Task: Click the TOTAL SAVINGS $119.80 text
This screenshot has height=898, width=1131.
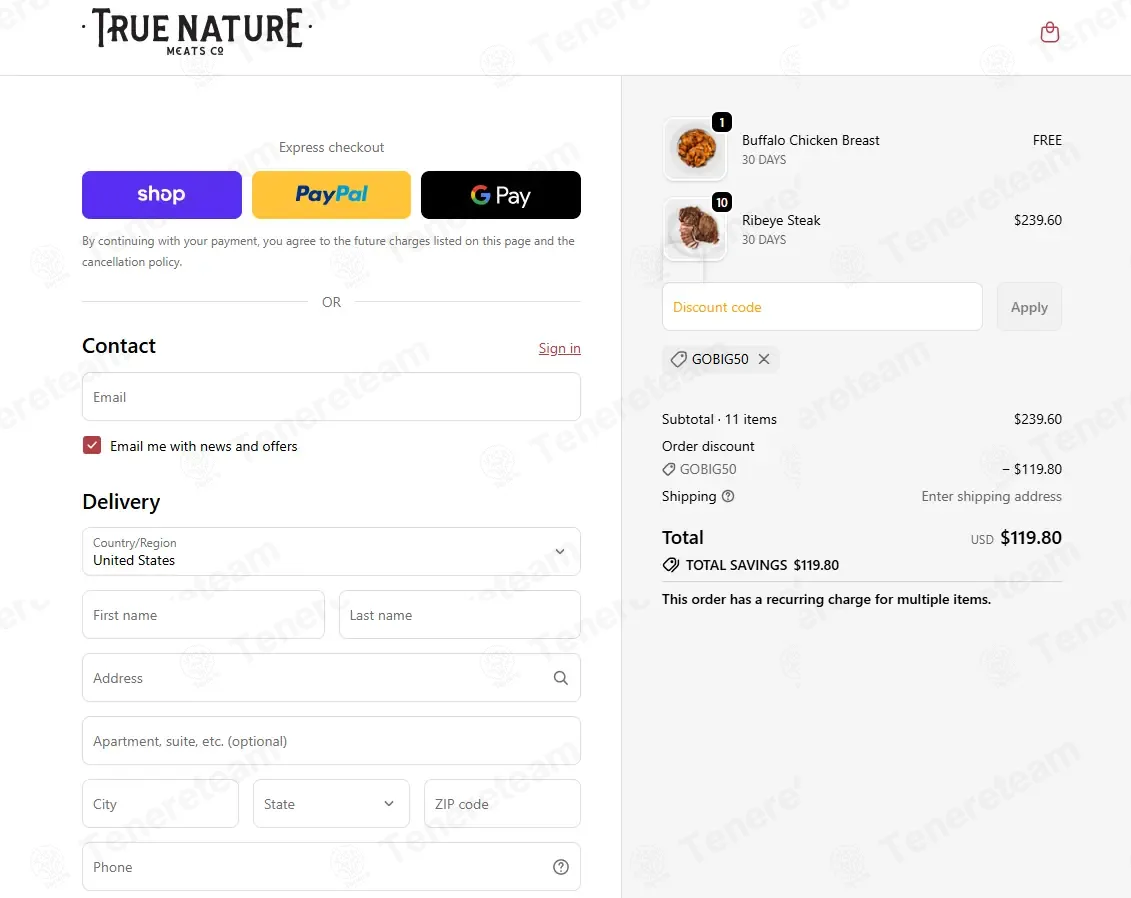Action: pyautogui.click(x=762, y=565)
